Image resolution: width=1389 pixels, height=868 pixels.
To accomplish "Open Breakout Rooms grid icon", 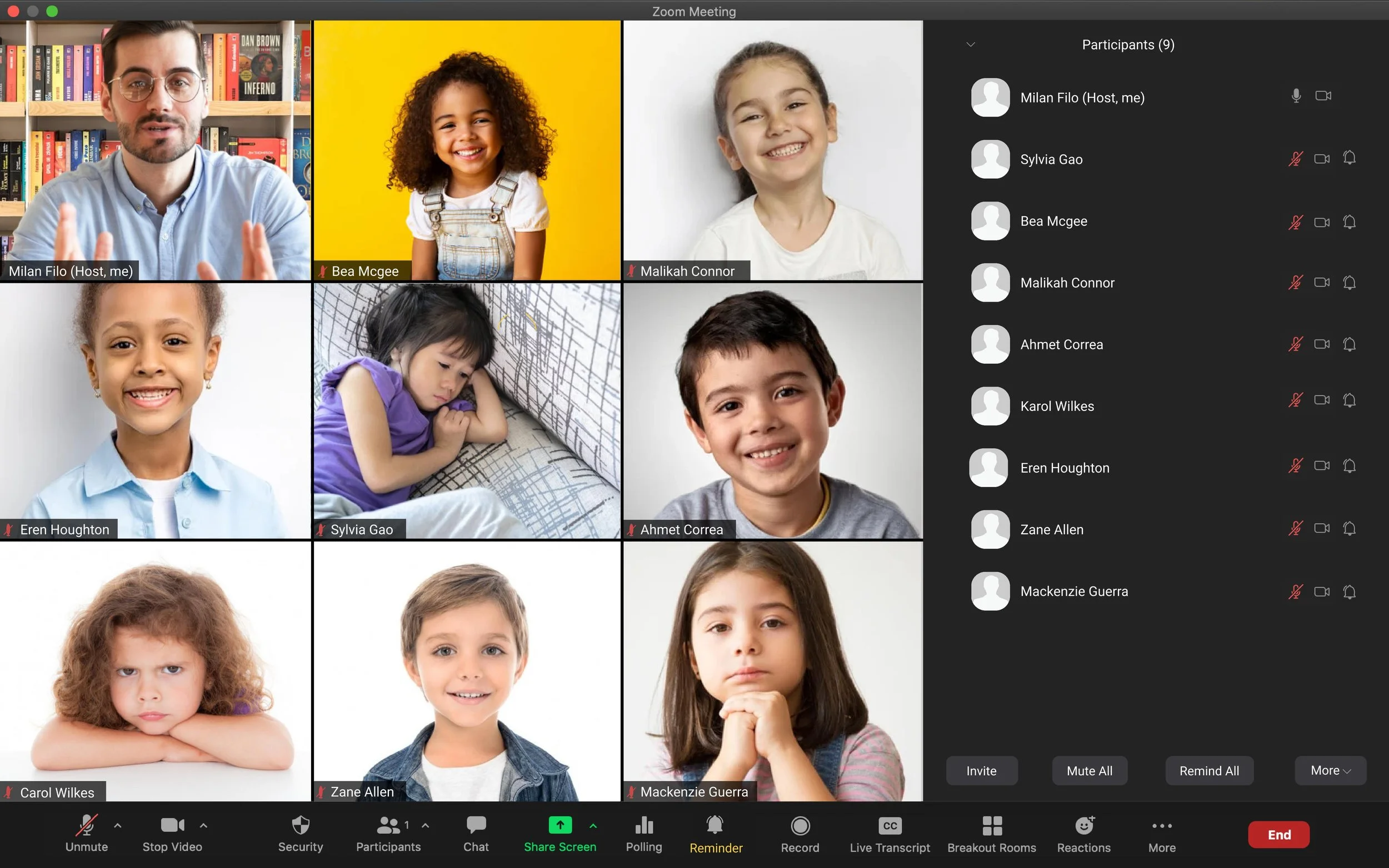I will coord(992,826).
